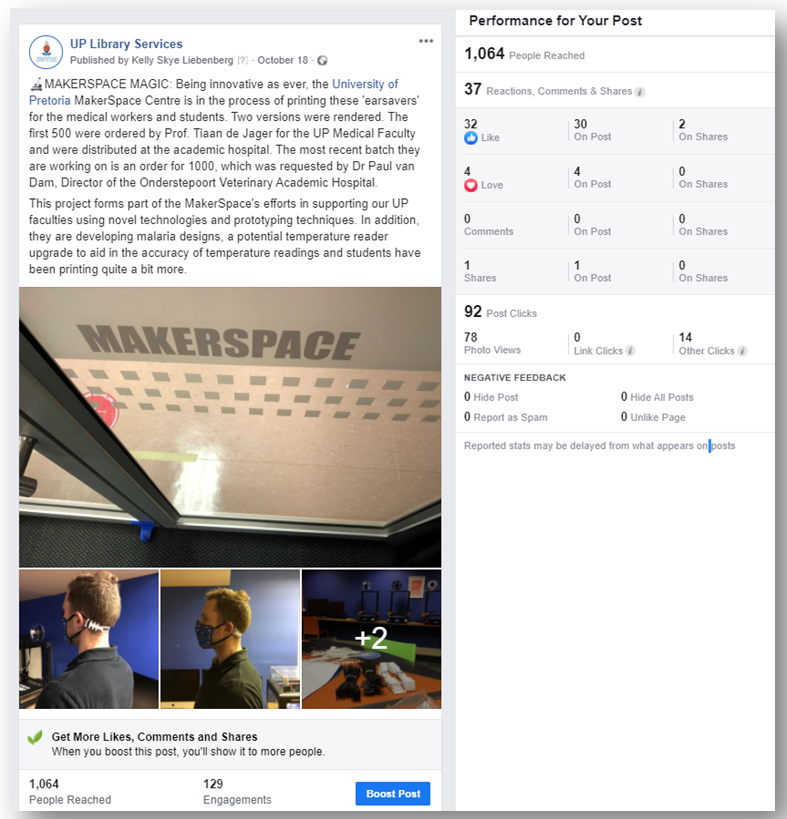The width and height of the screenshot is (787, 819).
Task: Click the 129 Engagements stat
Action: coord(237,792)
